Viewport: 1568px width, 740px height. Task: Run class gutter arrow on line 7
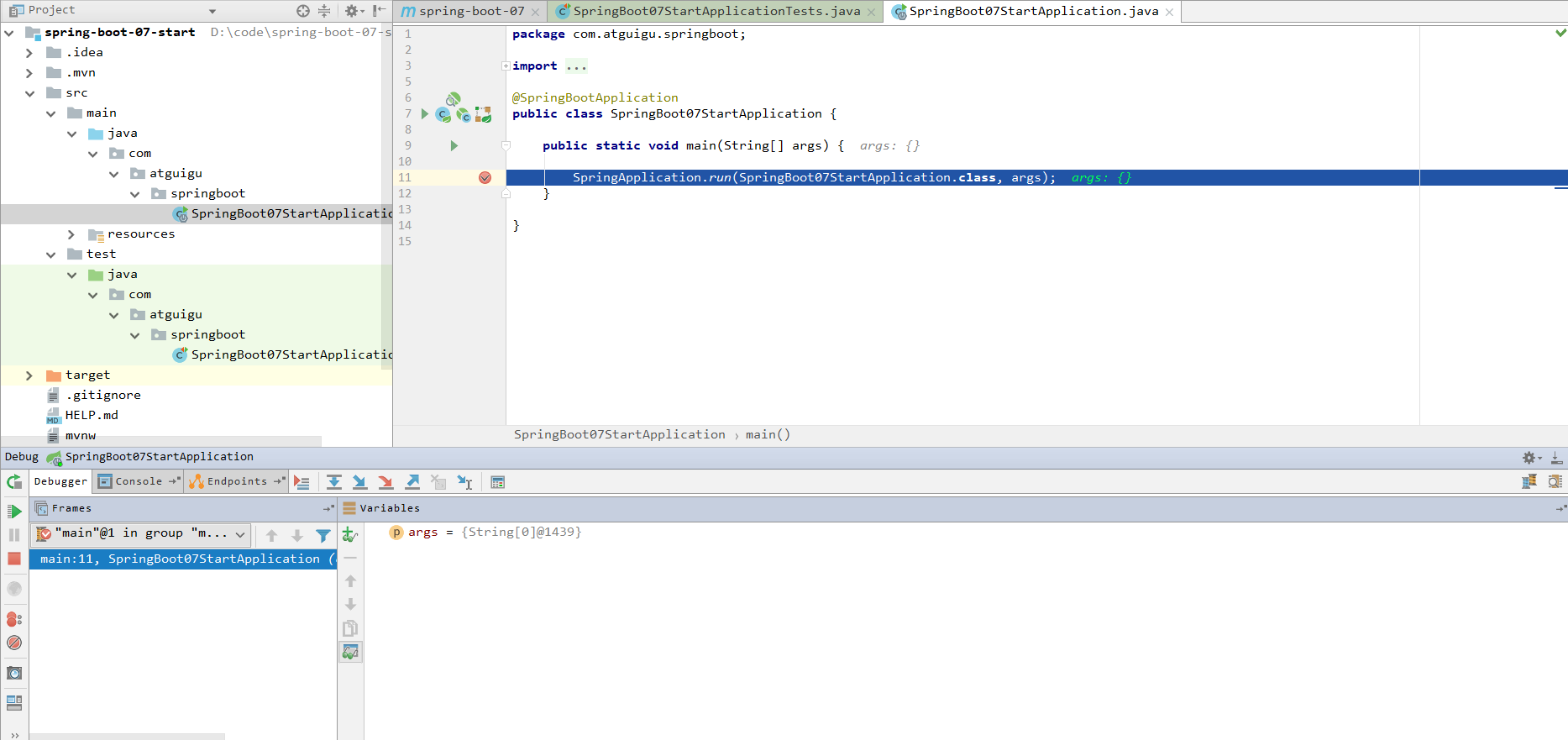[424, 113]
